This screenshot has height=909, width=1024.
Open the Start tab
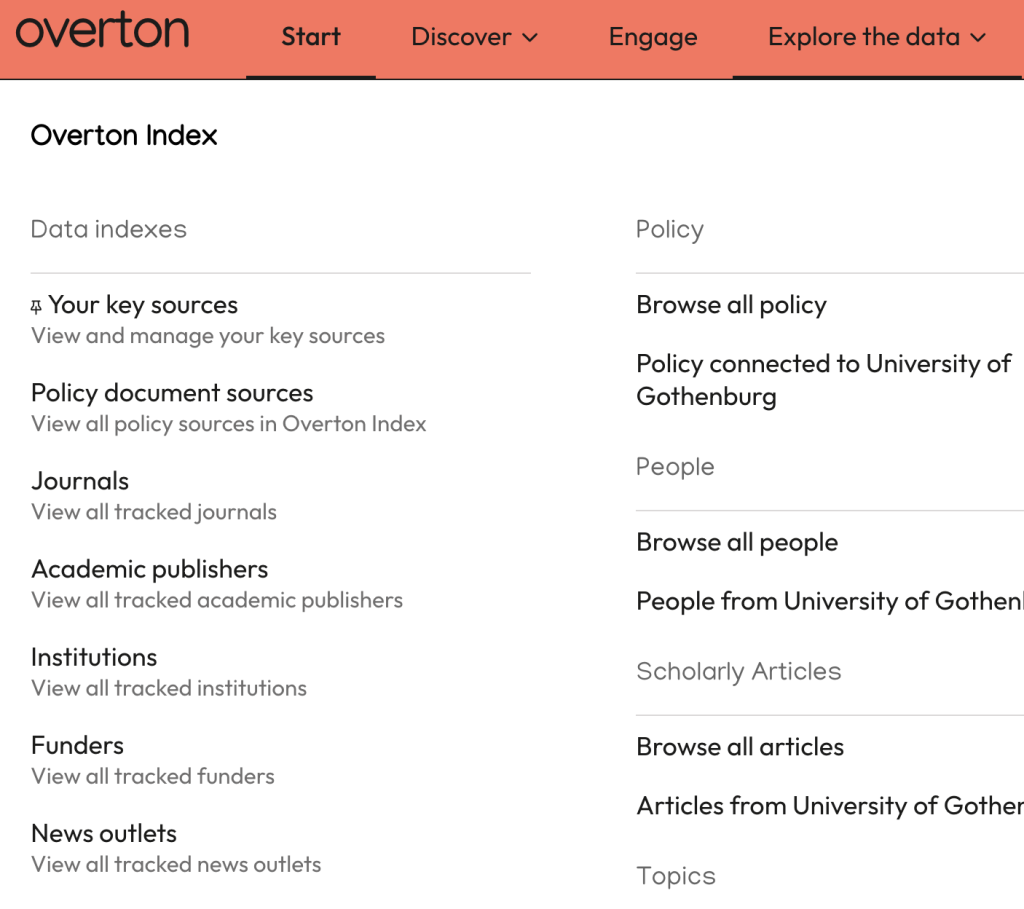[x=310, y=37]
